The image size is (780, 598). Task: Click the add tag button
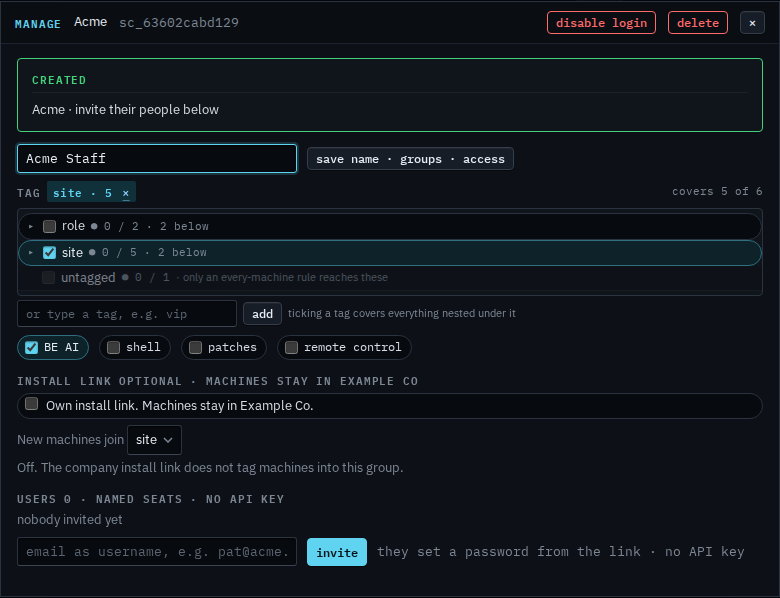pyautogui.click(x=262, y=314)
